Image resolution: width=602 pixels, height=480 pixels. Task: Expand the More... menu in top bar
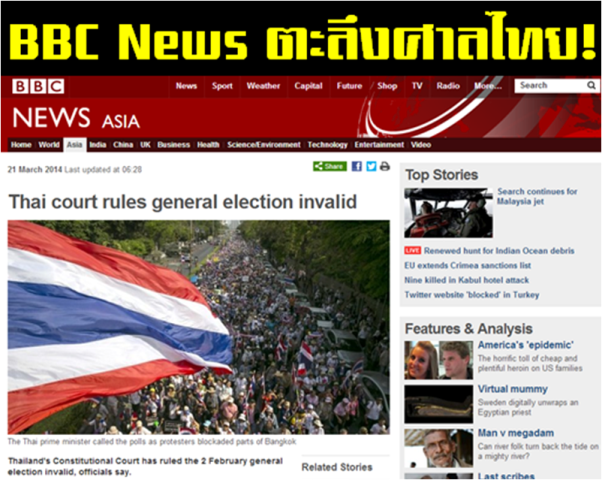488,86
